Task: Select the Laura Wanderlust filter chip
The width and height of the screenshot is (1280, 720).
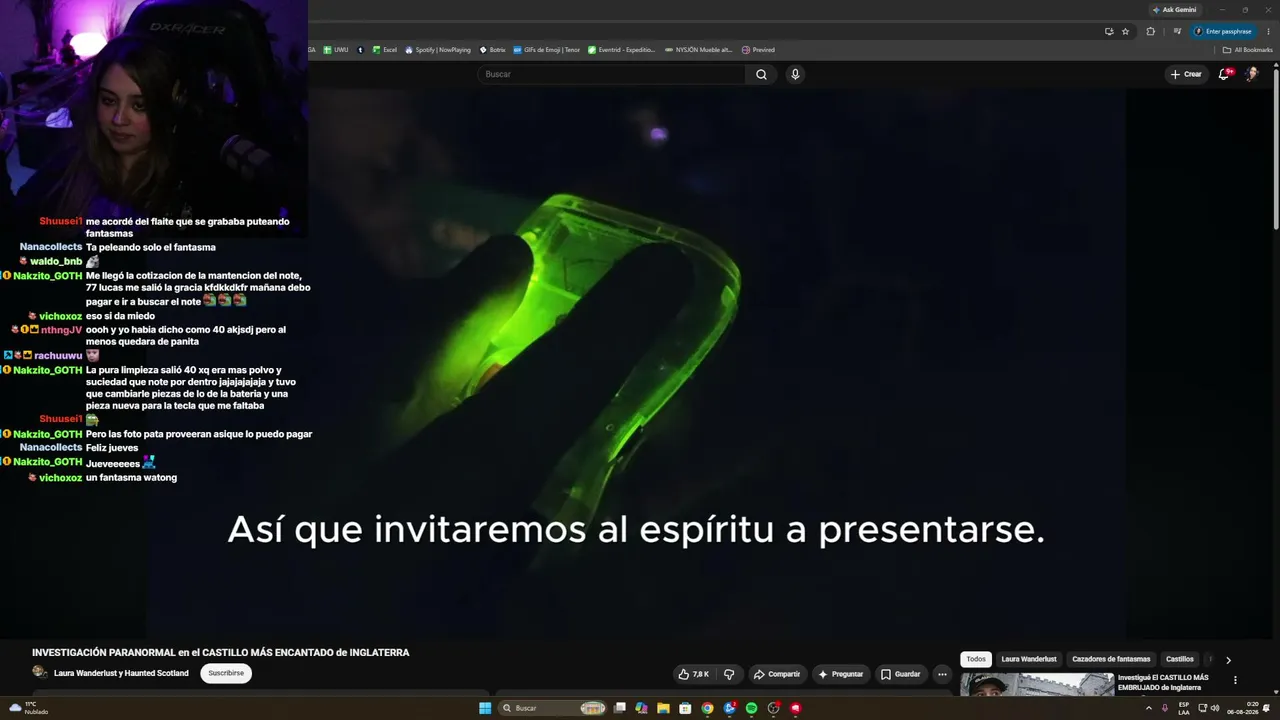Action: pyautogui.click(x=1029, y=659)
